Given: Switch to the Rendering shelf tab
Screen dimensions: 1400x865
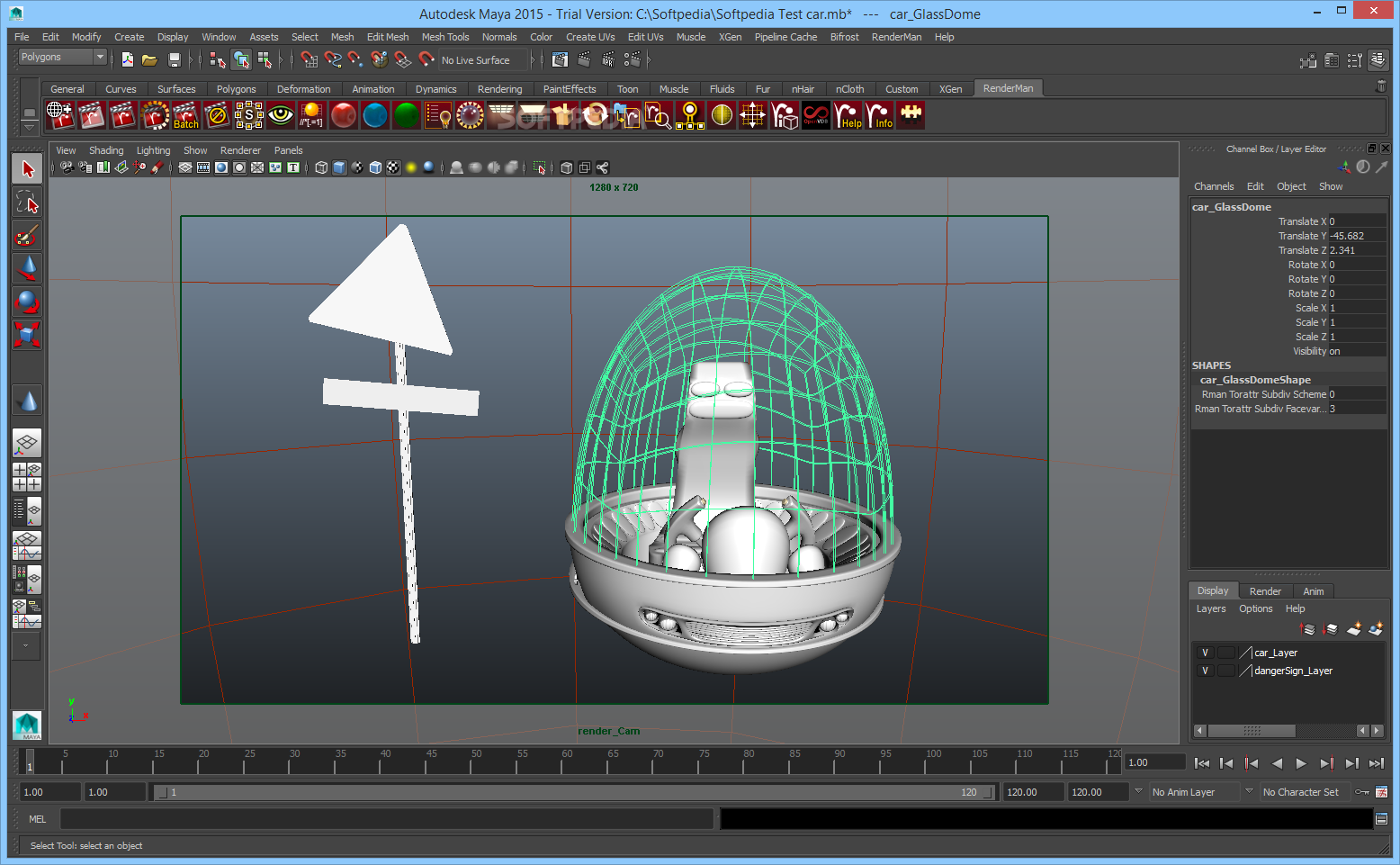Looking at the screenshot, I should tap(499, 89).
